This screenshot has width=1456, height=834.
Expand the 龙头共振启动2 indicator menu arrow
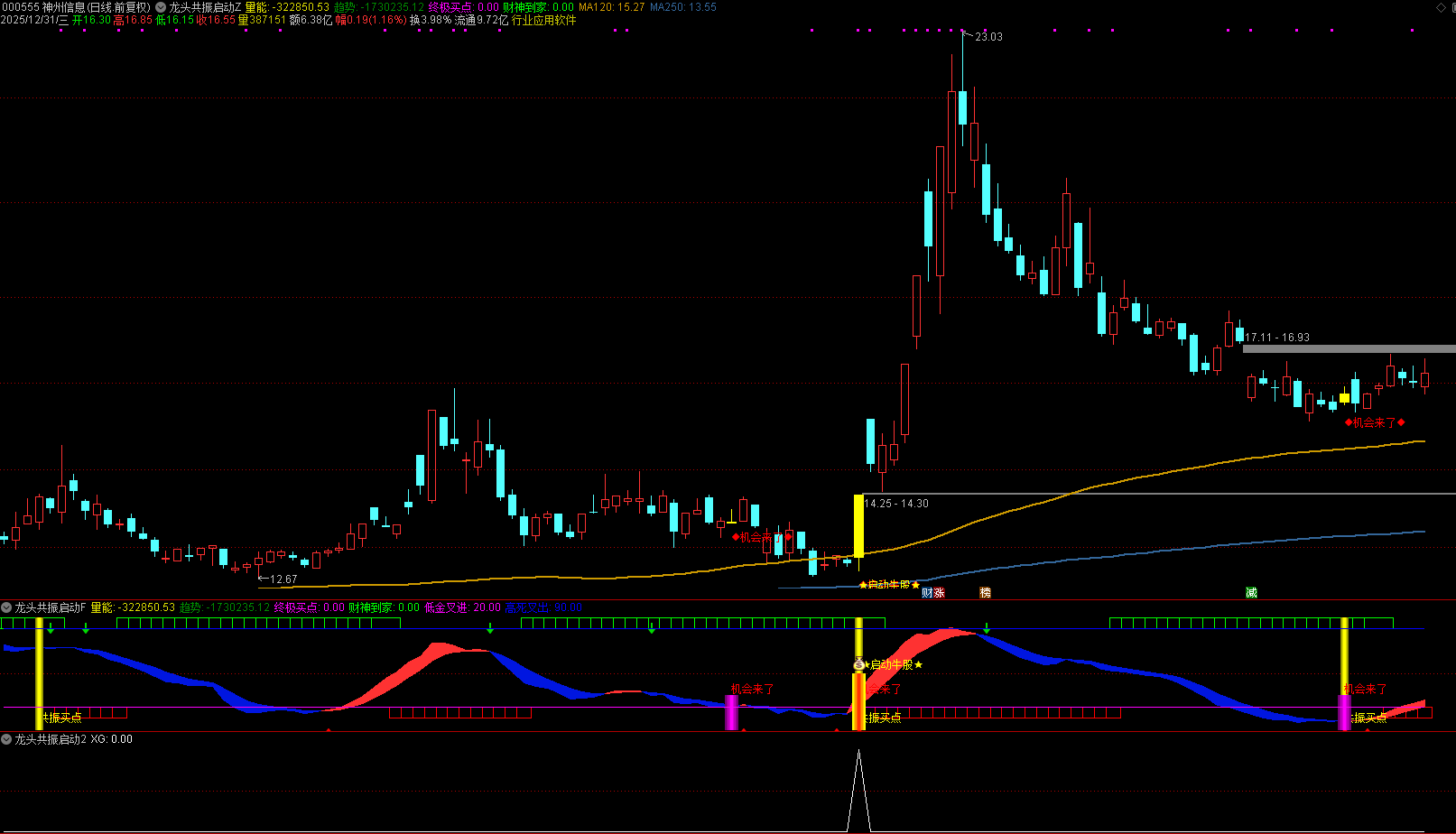[x=6, y=739]
